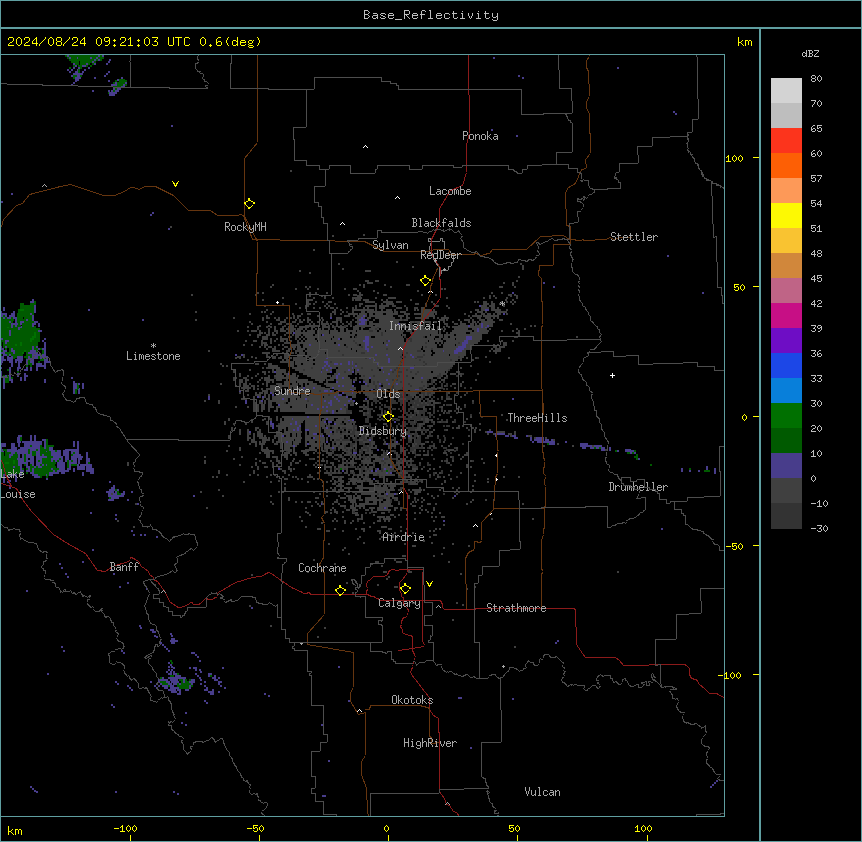Image resolution: width=862 pixels, height=842 pixels.
Task: Click the Okotoks label
Action: [x=412, y=700]
